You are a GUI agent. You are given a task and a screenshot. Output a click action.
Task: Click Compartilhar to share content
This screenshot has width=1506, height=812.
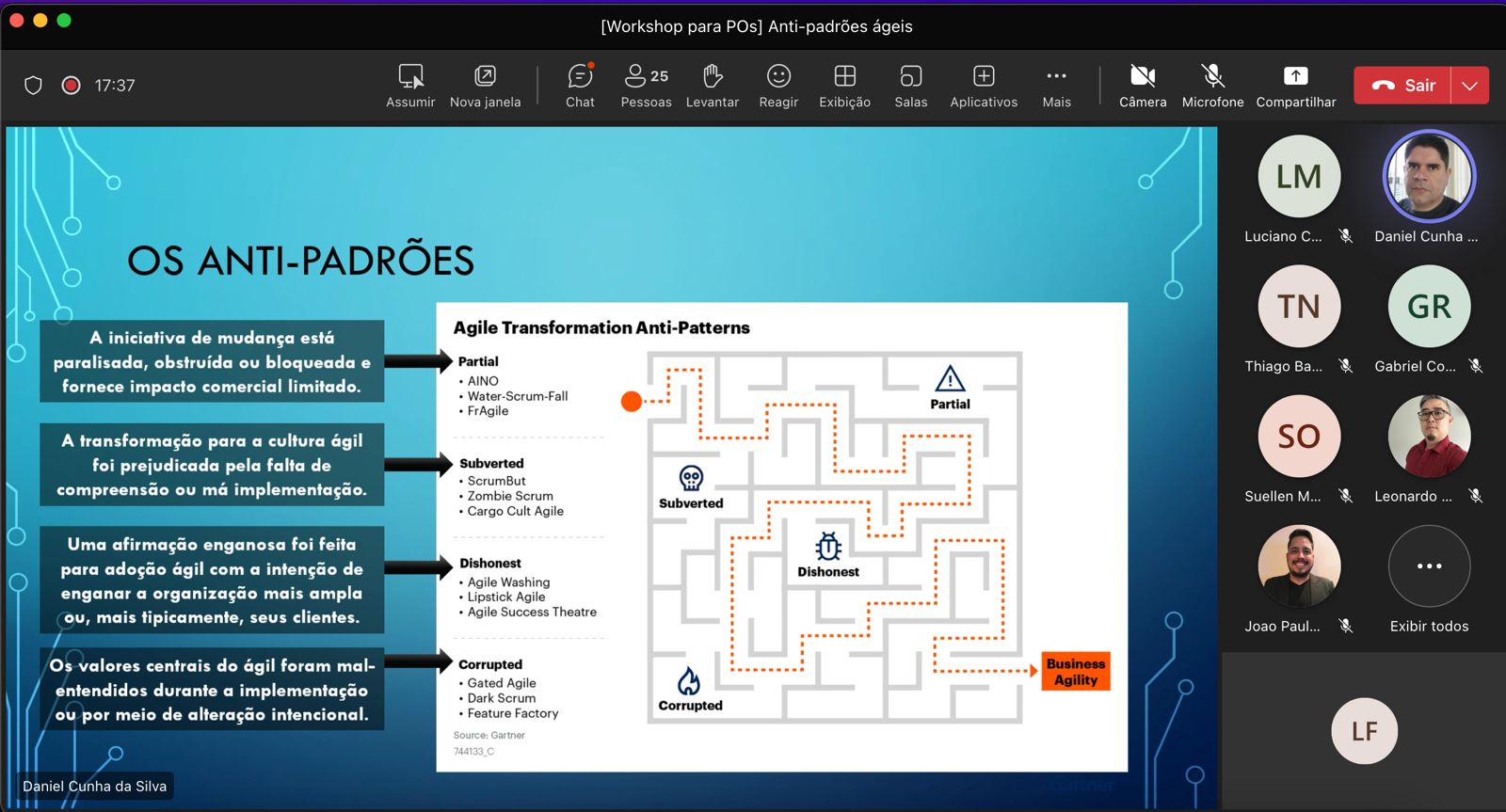1295,85
